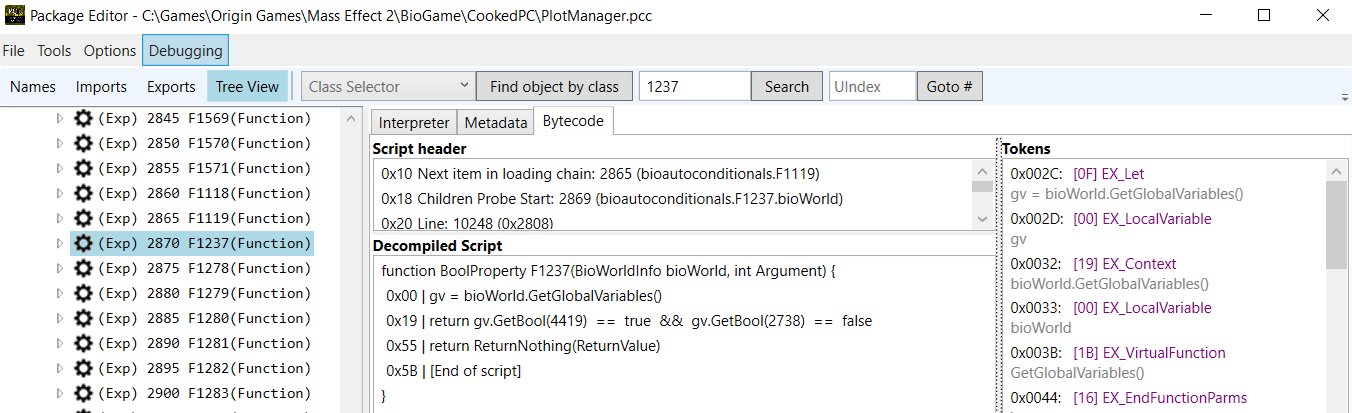Open the Debugging menu
This screenshot has width=1352, height=413.
coord(185,51)
